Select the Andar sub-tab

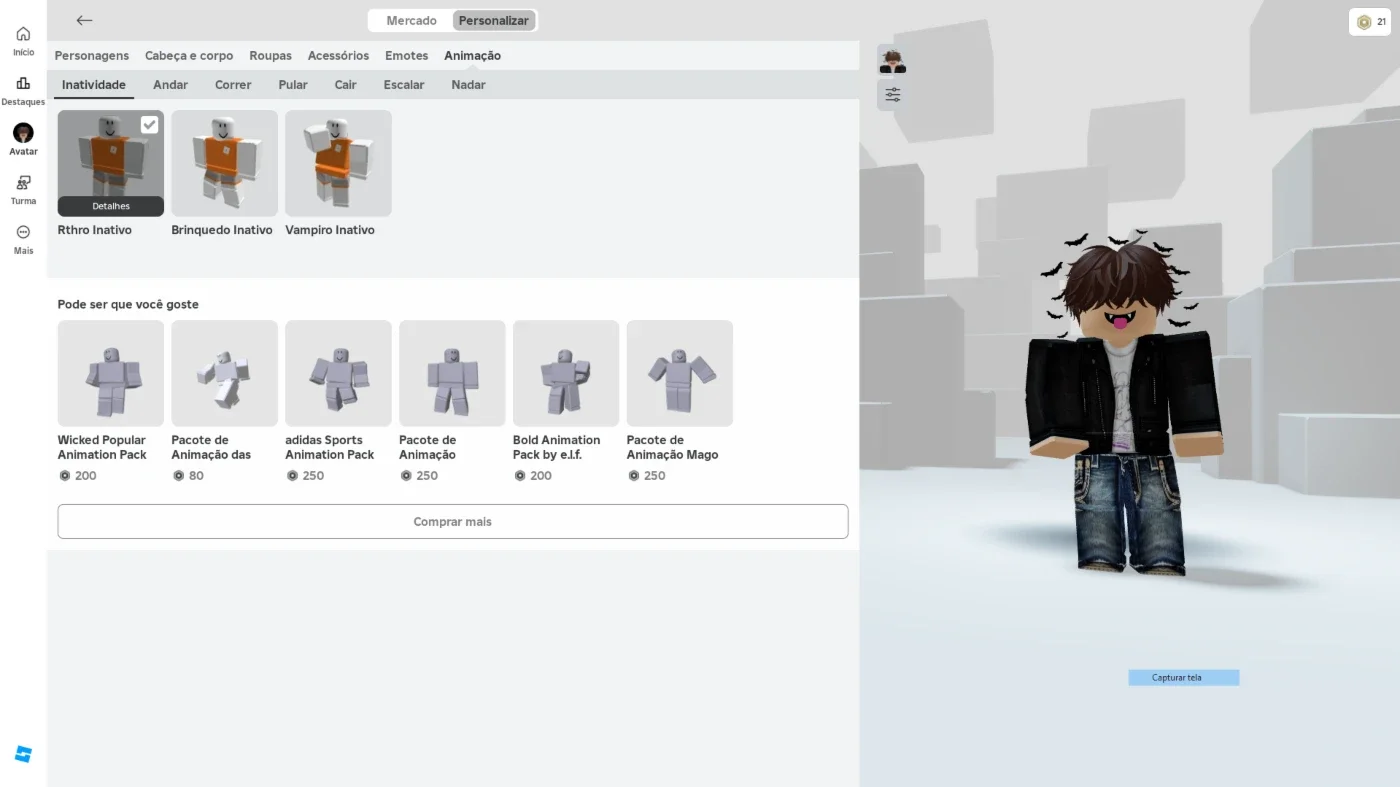[170, 85]
